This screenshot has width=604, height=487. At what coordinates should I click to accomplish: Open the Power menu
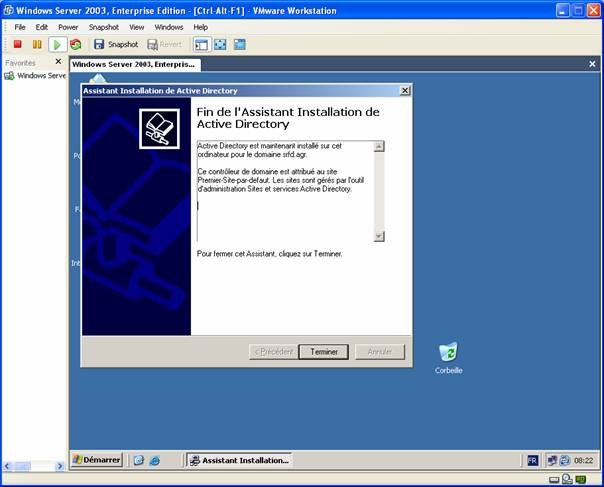coord(68,27)
